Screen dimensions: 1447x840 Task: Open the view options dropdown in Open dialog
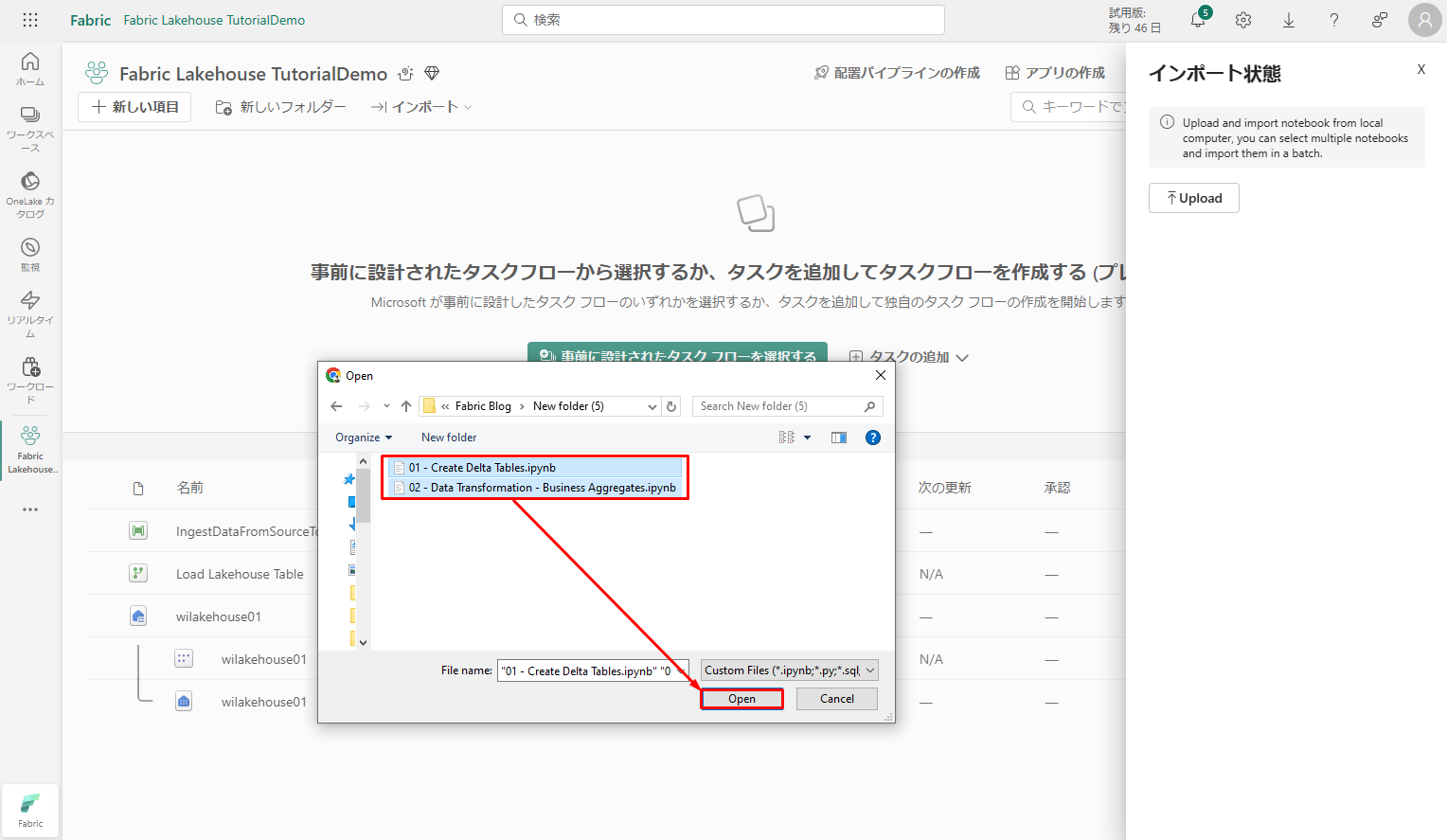(x=808, y=438)
